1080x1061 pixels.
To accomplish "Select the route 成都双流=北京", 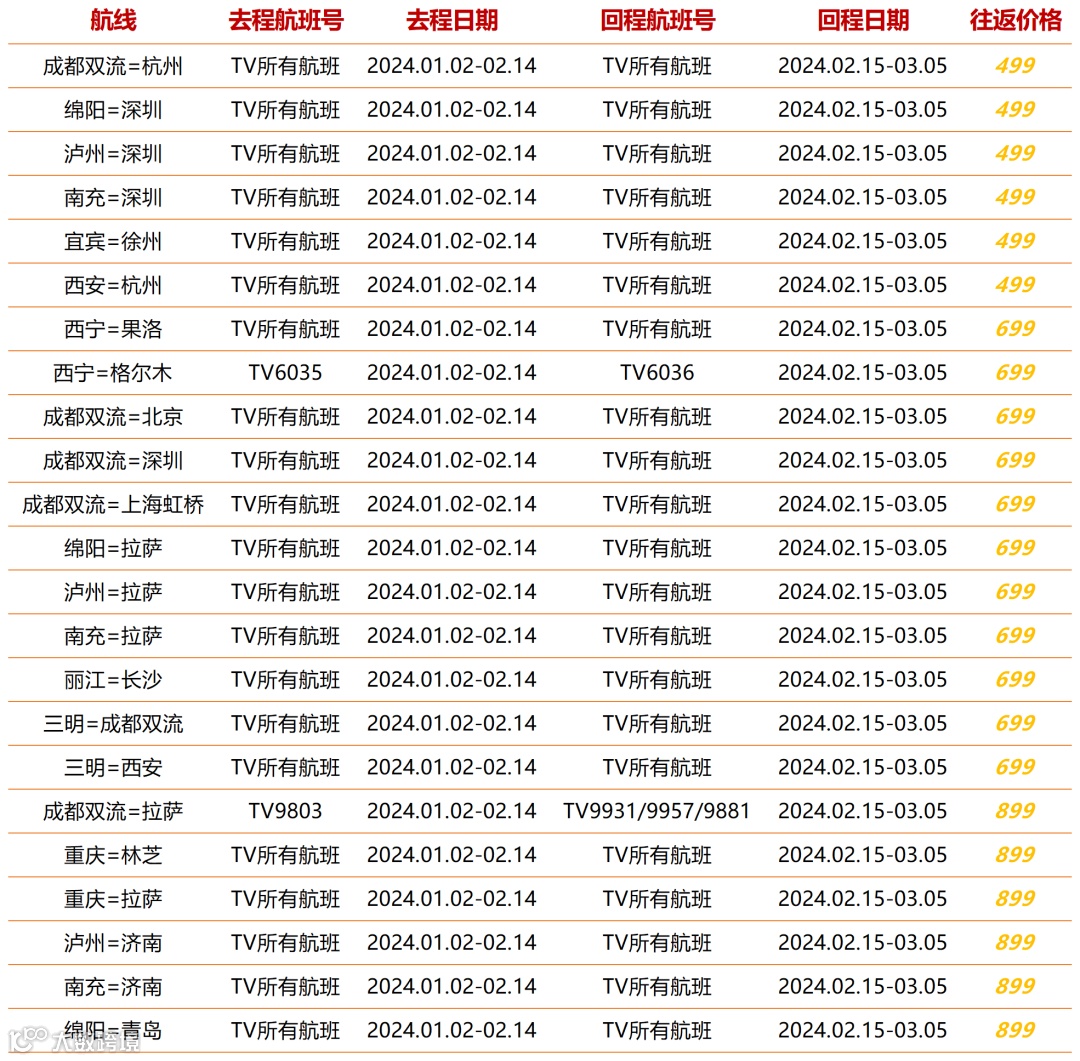I will 113,417.
